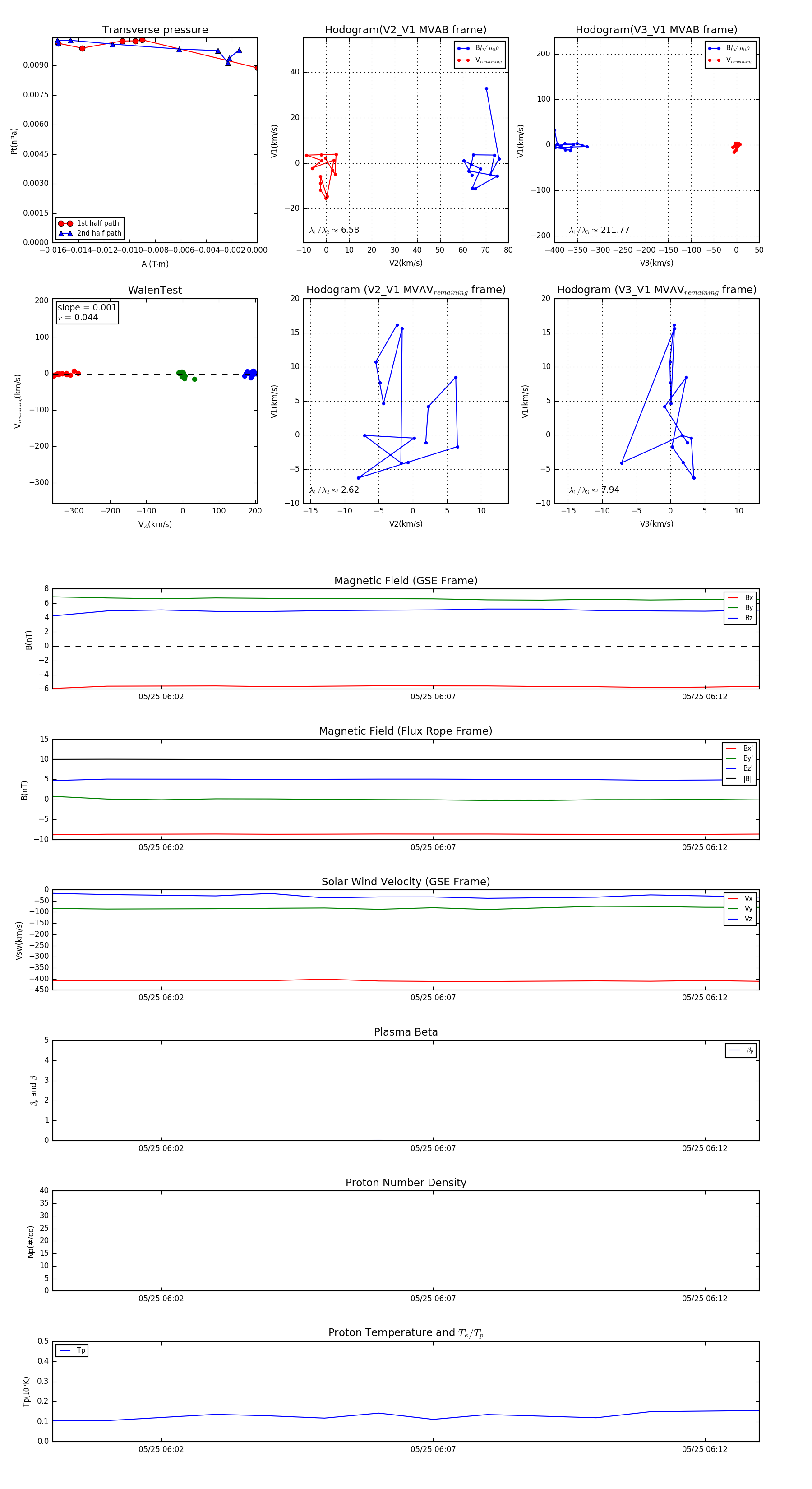812x1489 pixels.
Task: Click the 'Np(#/cc)' y-axis label
Action: click(31, 1242)
